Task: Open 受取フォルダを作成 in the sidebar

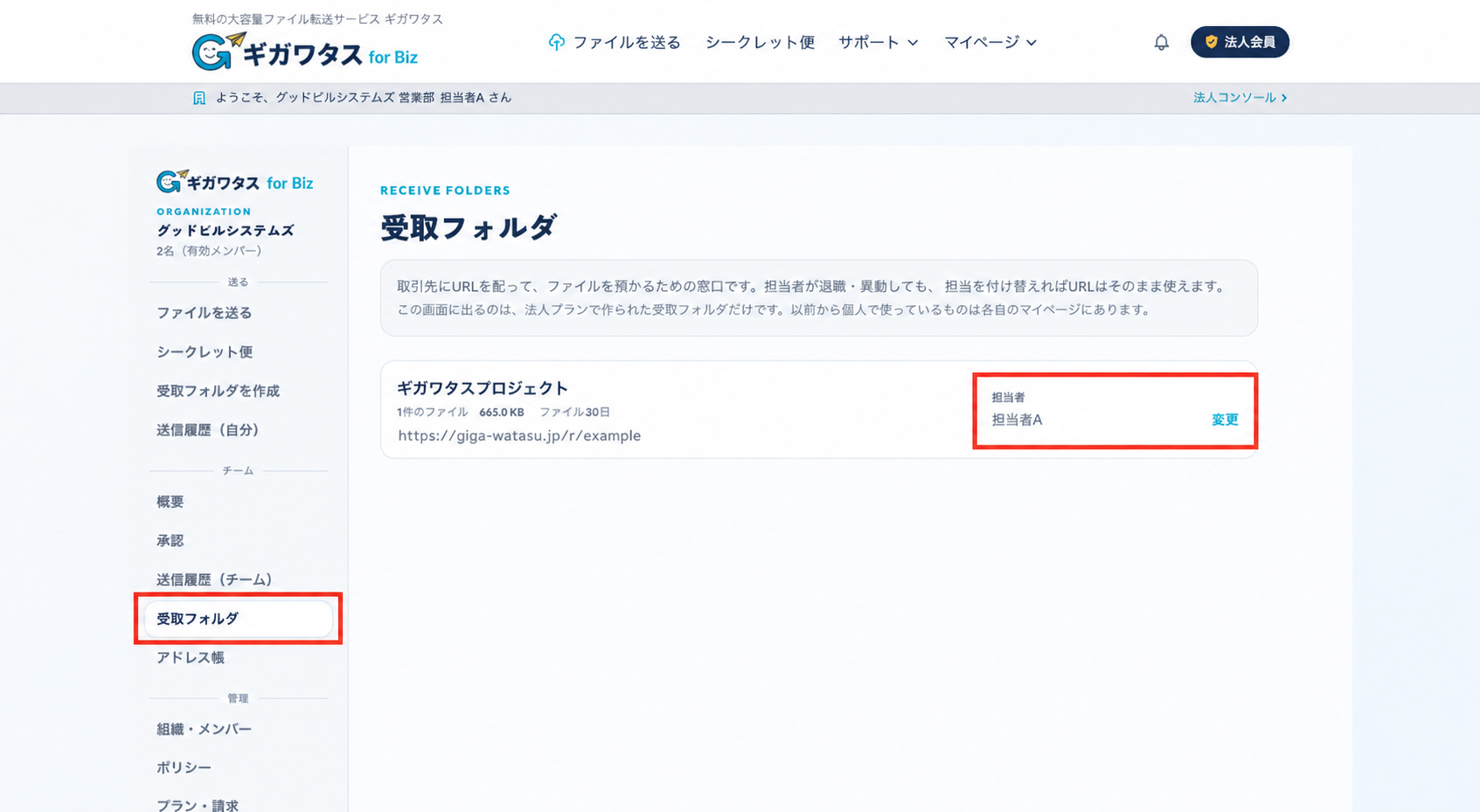Action: [x=218, y=391]
